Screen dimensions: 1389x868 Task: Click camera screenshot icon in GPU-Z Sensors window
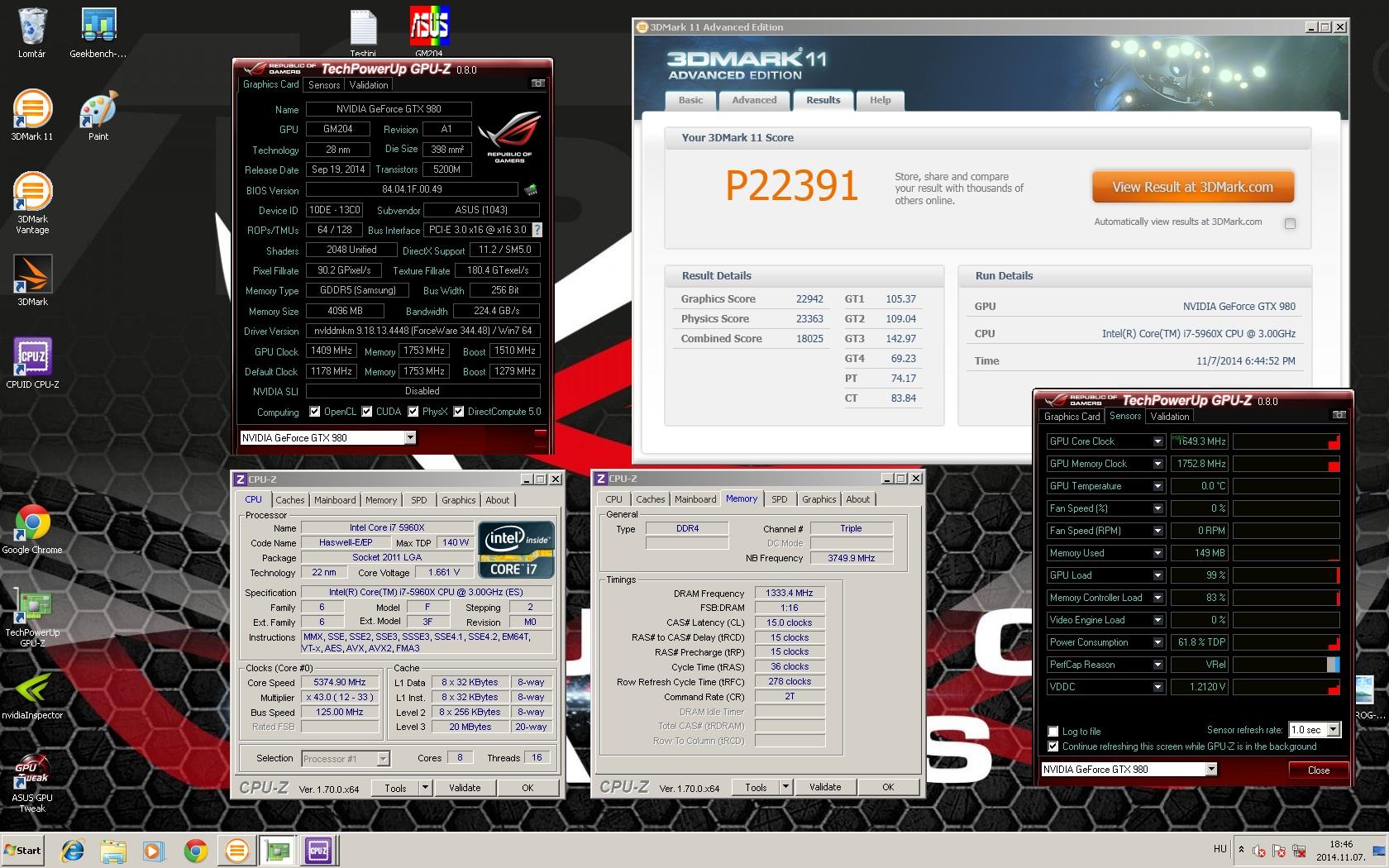[x=1339, y=415]
